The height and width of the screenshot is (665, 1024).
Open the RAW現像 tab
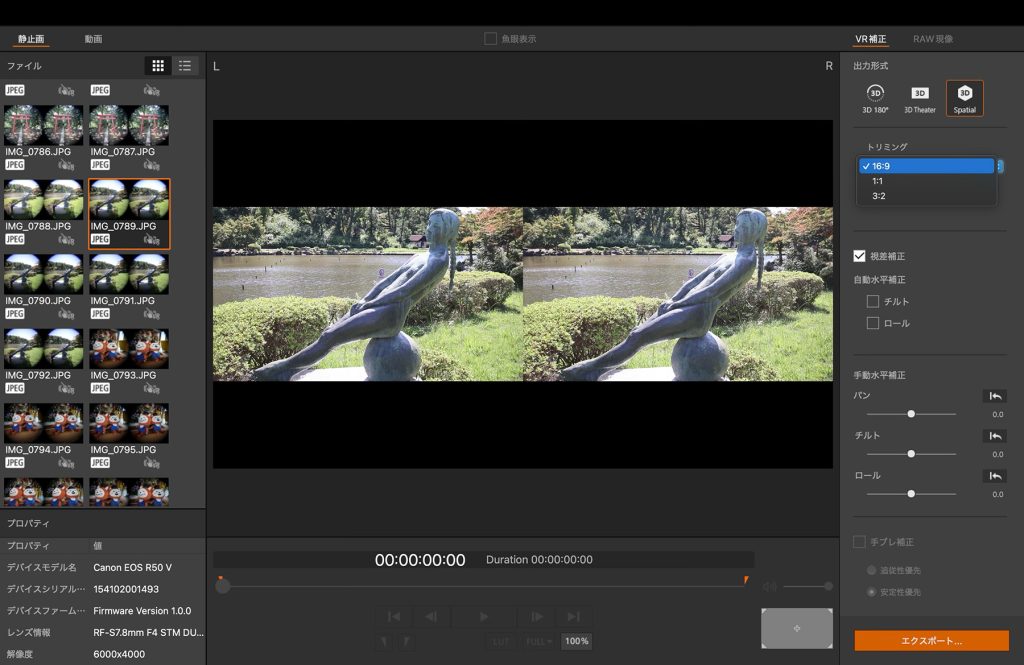(x=932, y=39)
